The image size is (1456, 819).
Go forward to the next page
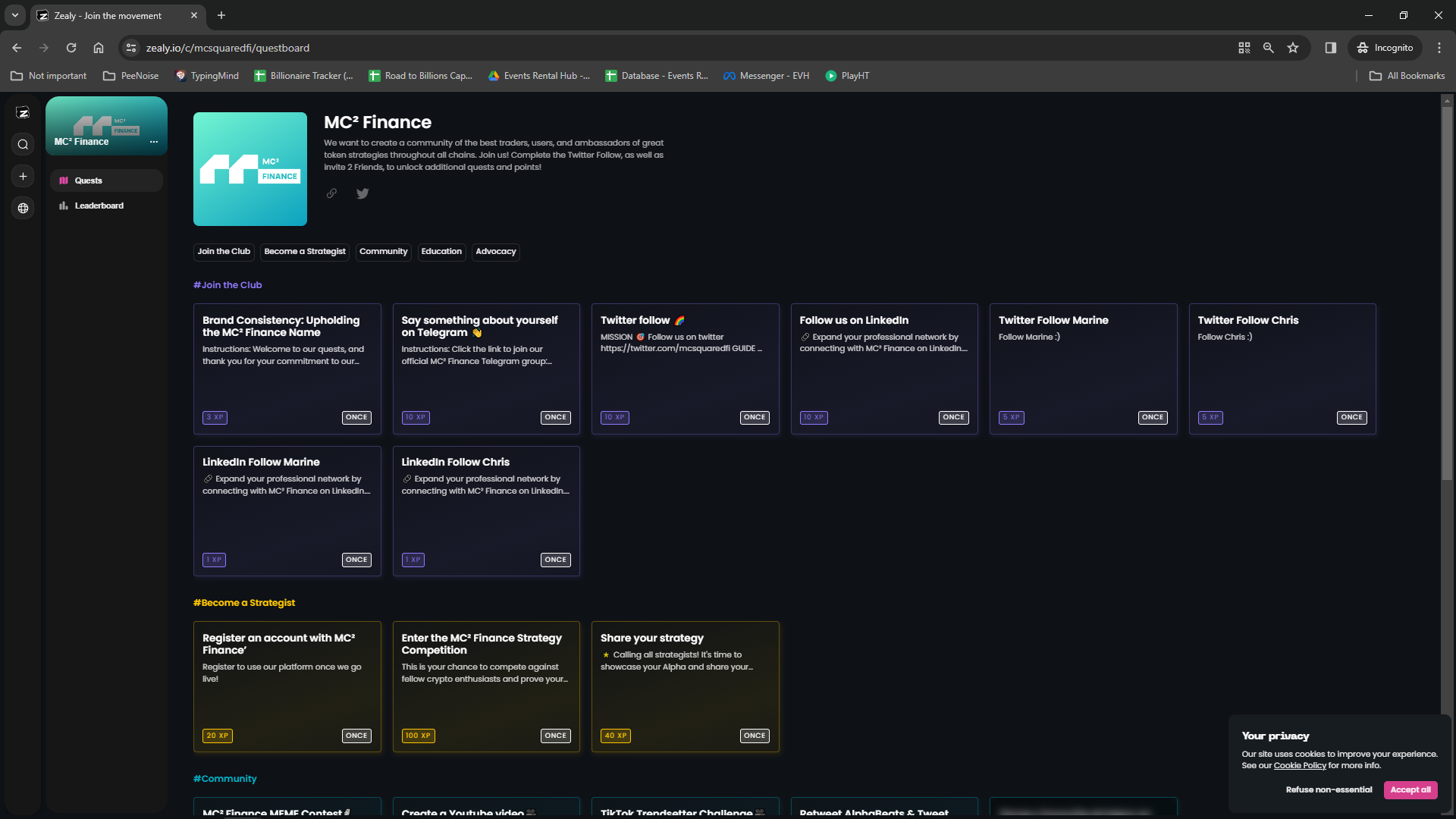tap(44, 48)
